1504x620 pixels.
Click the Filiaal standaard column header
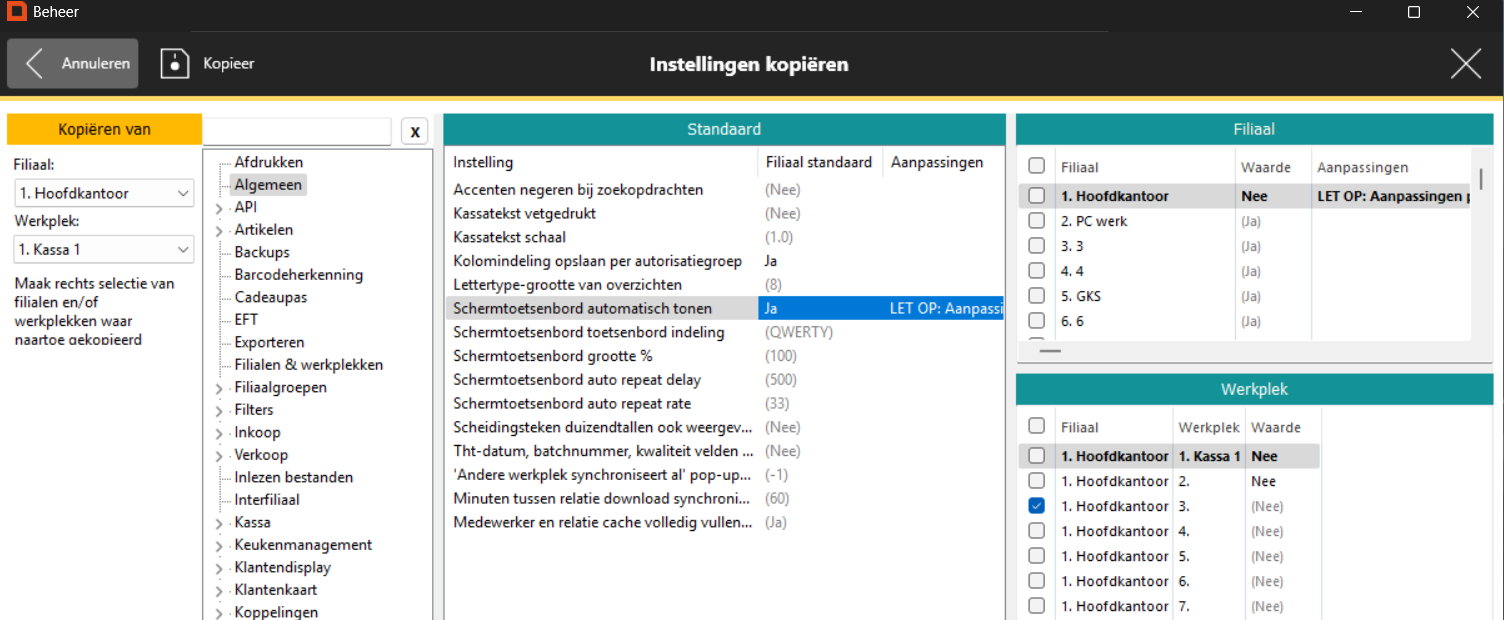tap(818, 162)
